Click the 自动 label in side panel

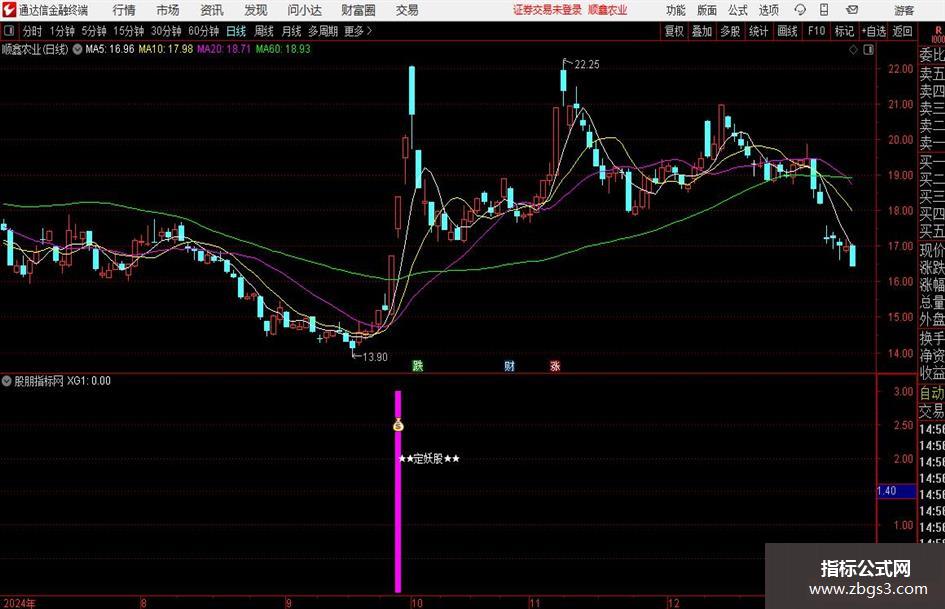pos(932,393)
